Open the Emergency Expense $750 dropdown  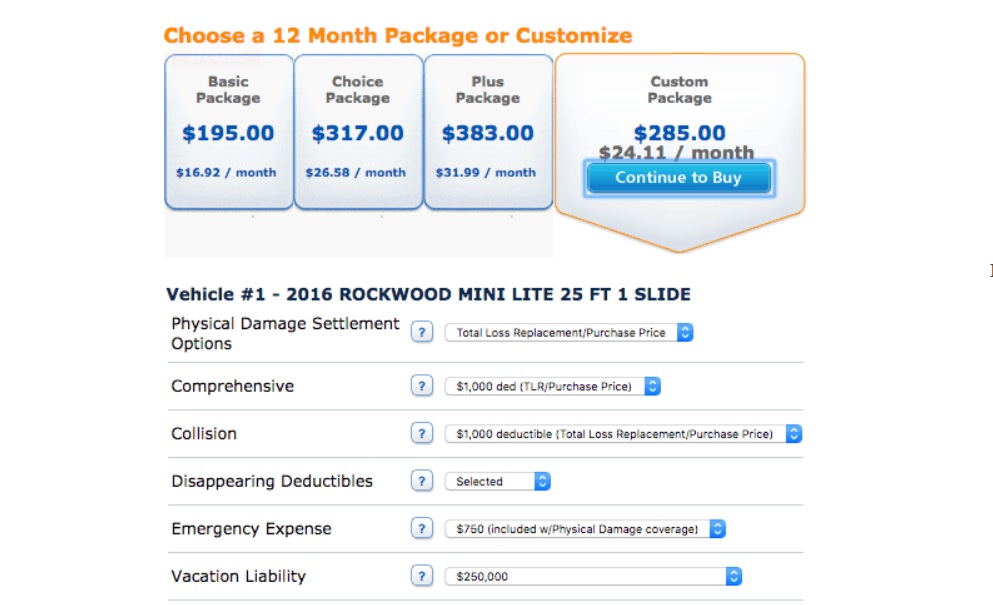pyautogui.click(x=585, y=529)
